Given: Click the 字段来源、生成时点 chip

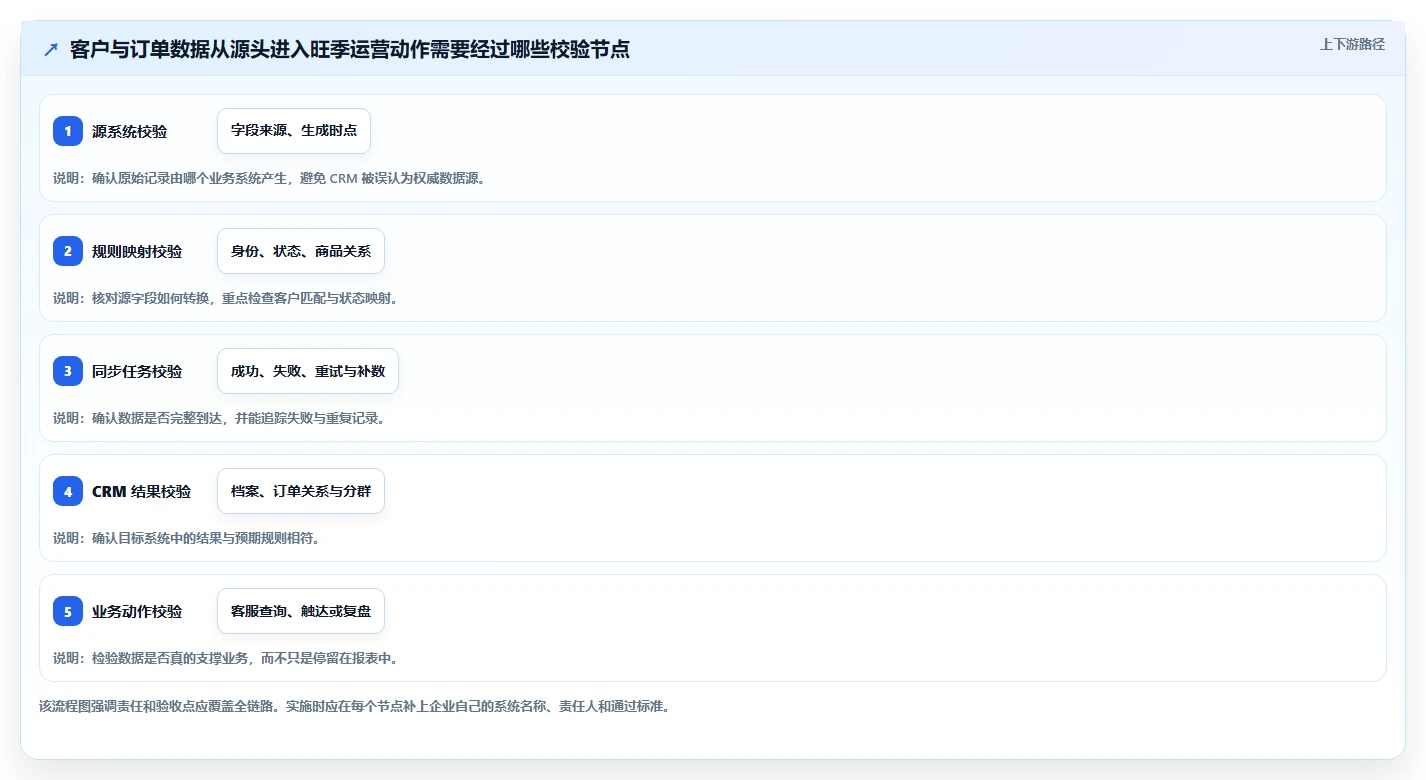Looking at the screenshot, I should [294, 131].
